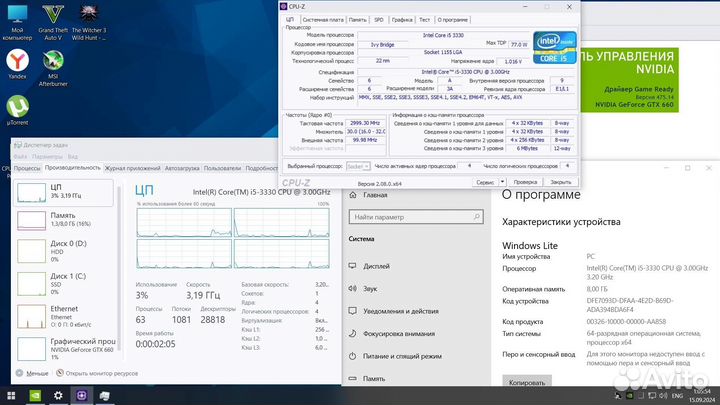Open the Сервис dropdown arrow in CPU-Z
This screenshot has height=405, width=720.
(502, 182)
